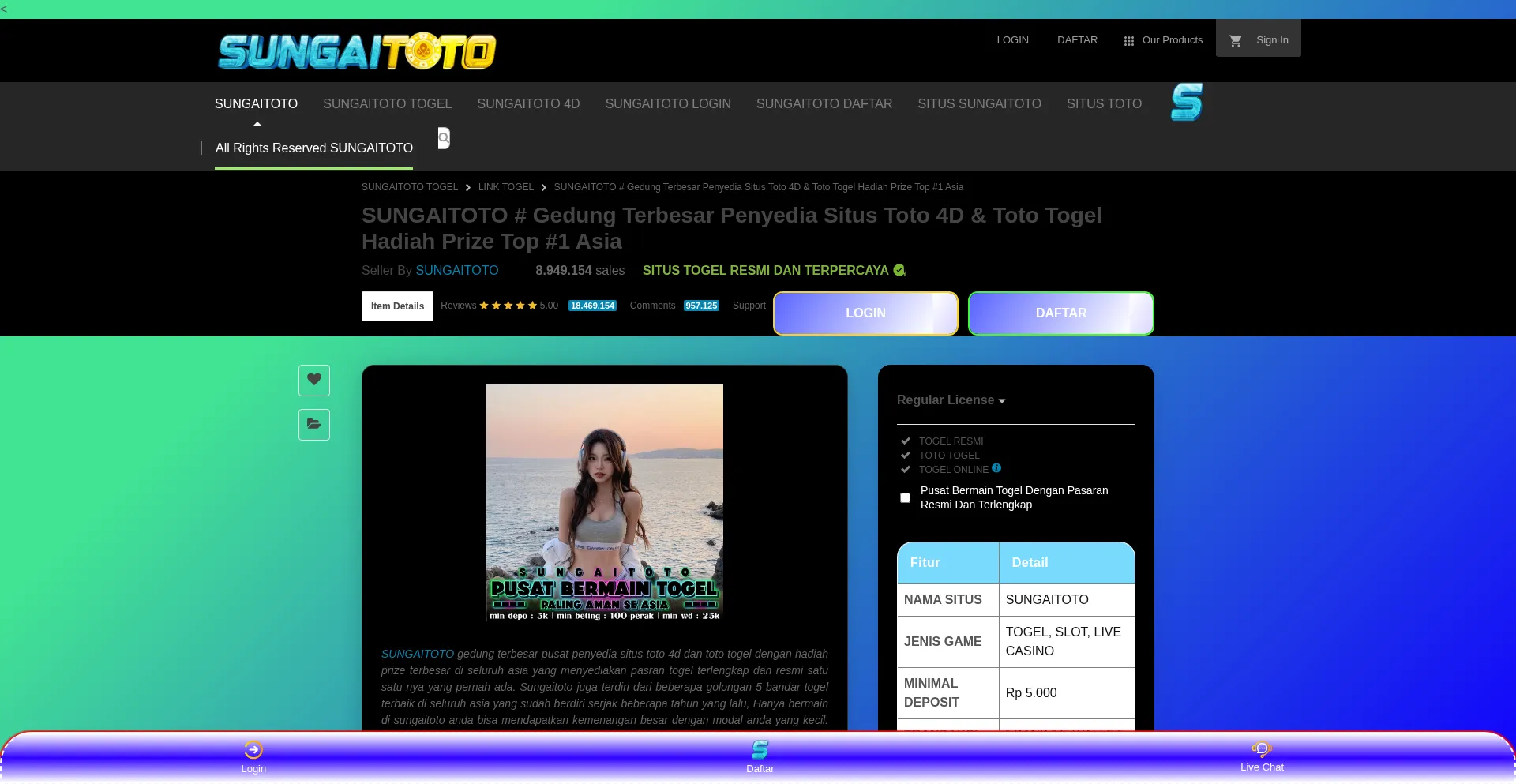Click the heart favorite icon
The height and width of the screenshot is (784, 1516).
coord(313,380)
